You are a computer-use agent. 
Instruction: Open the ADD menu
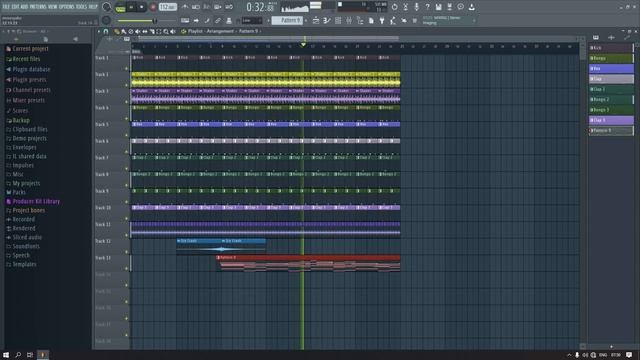(24, 7)
